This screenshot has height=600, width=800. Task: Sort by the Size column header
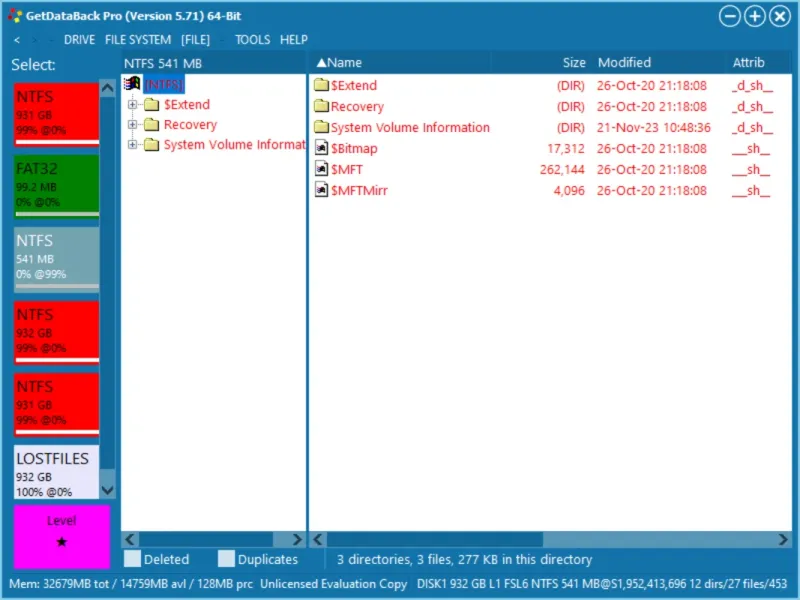540,63
